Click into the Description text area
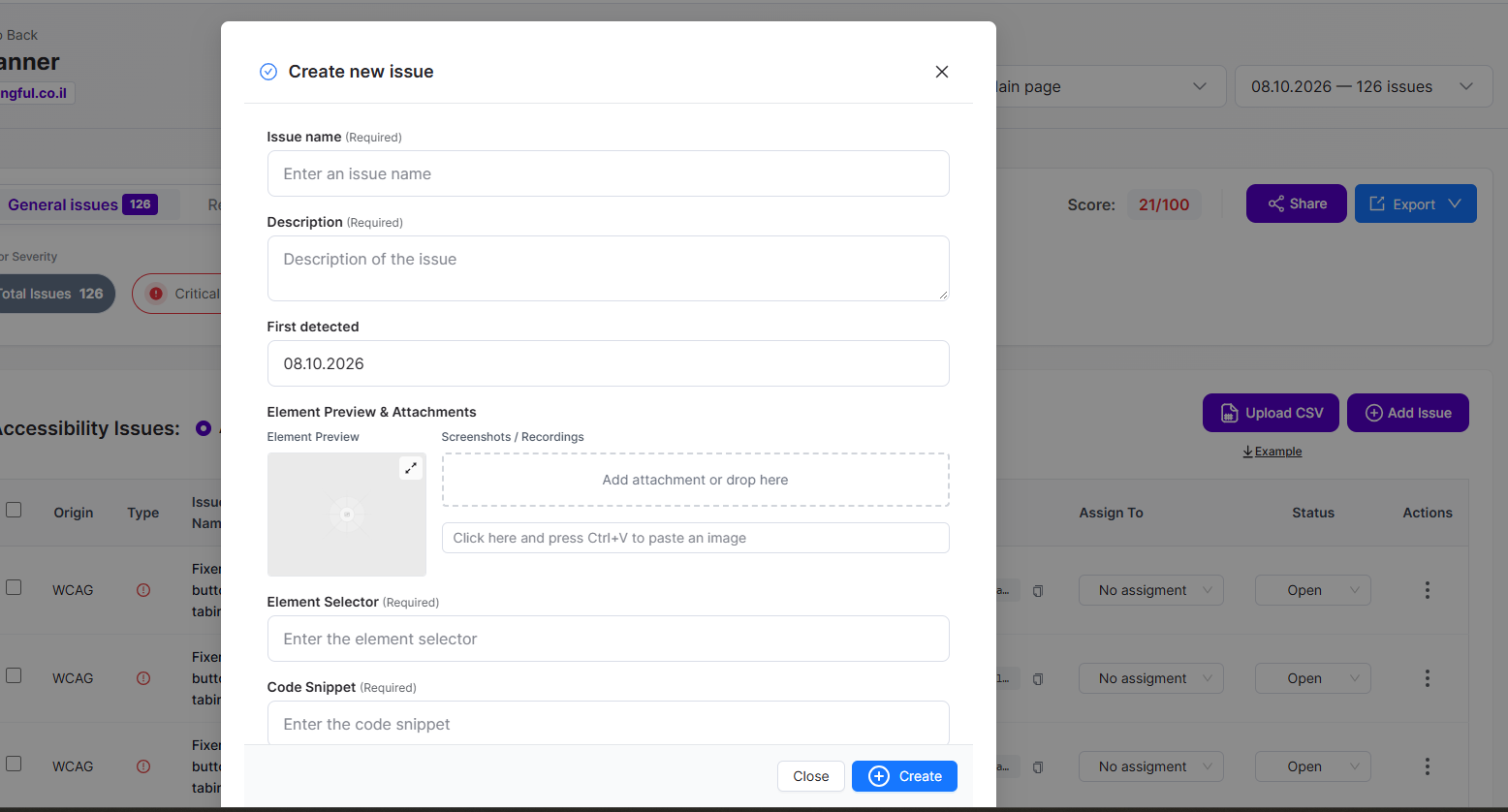This screenshot has width=1508, height=812. [609, 268]
